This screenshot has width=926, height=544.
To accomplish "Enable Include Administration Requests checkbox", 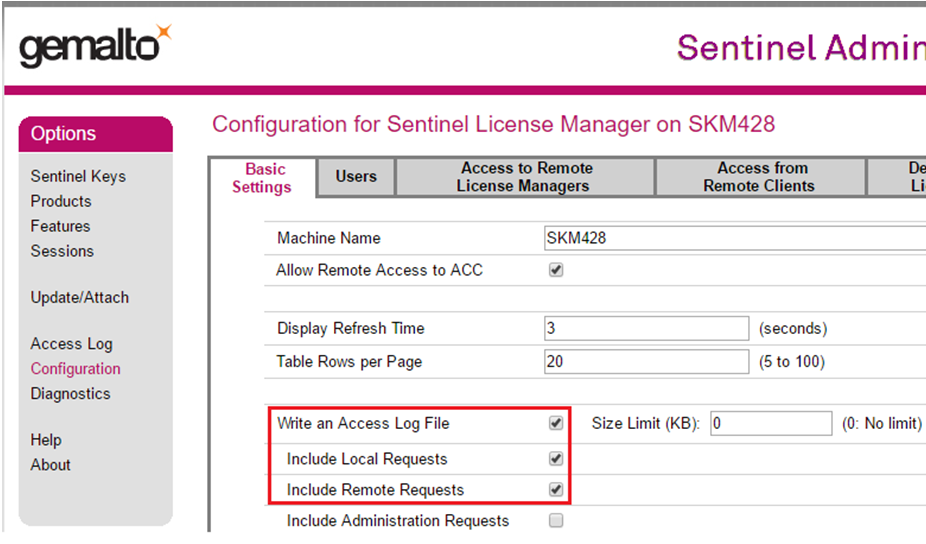I will 557,520.
